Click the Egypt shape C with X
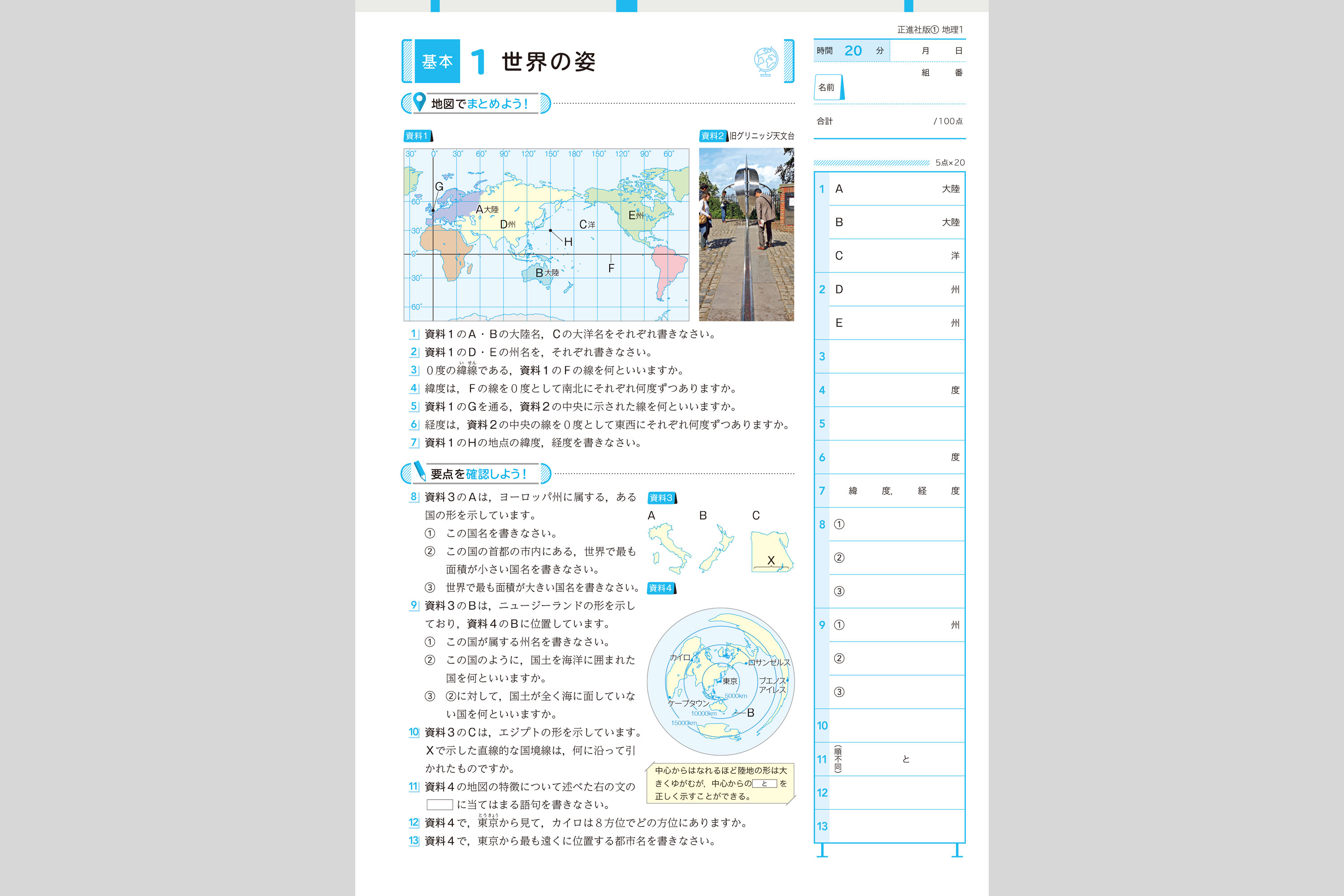 [772, 551]
